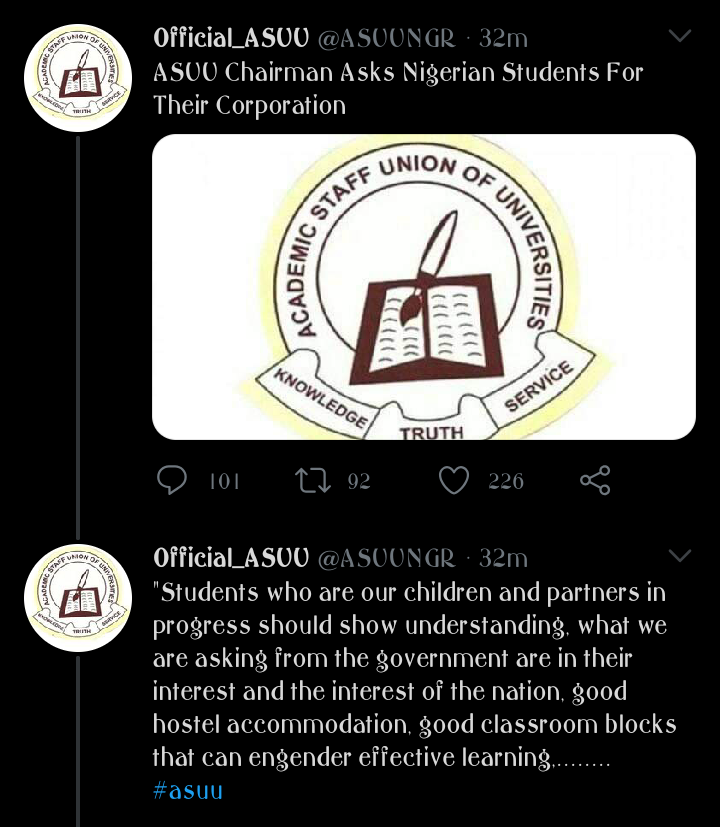Viewport: 720px width, 827px height.
Task: Retweet the ASUU Chairman tweet
Action: [x=313, y=480]
